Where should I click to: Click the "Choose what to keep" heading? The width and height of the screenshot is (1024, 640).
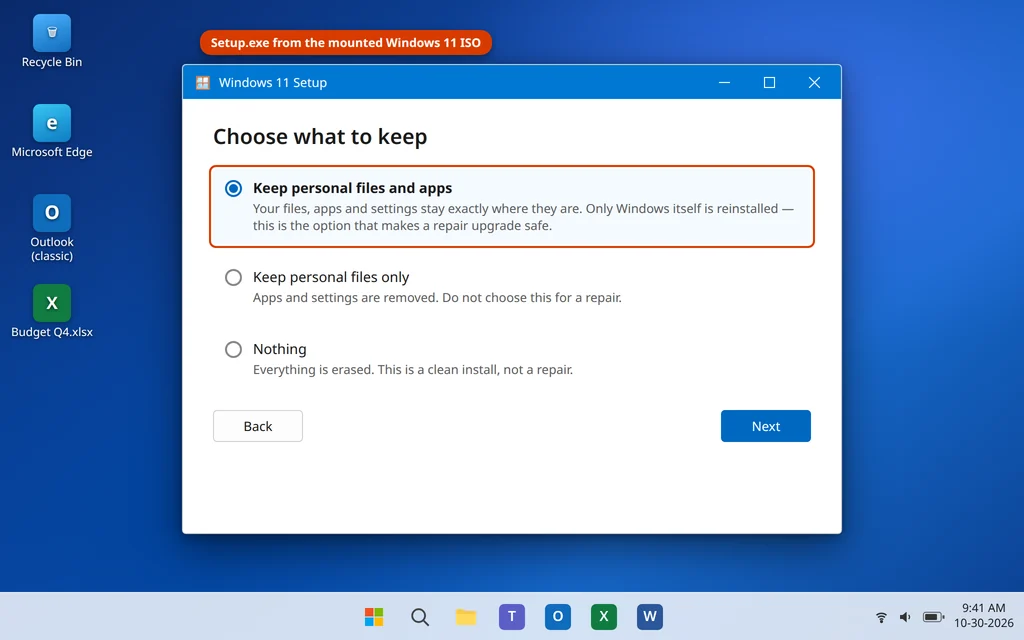click(x=320, y=136)
